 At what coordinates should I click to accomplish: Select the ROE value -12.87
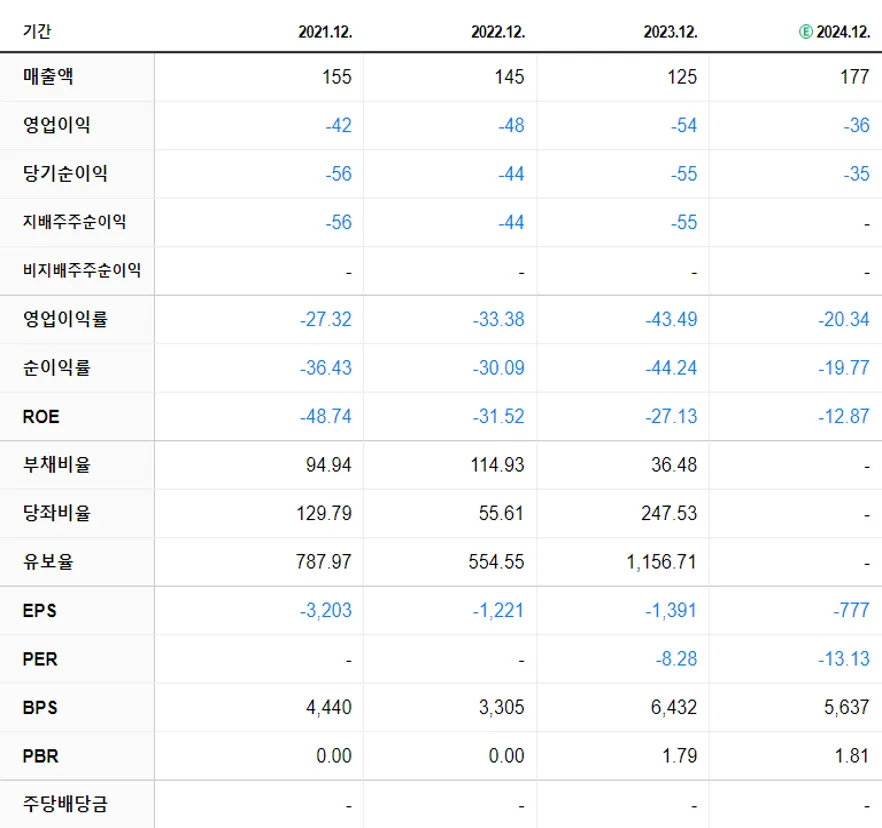click(x=844, y=416)
